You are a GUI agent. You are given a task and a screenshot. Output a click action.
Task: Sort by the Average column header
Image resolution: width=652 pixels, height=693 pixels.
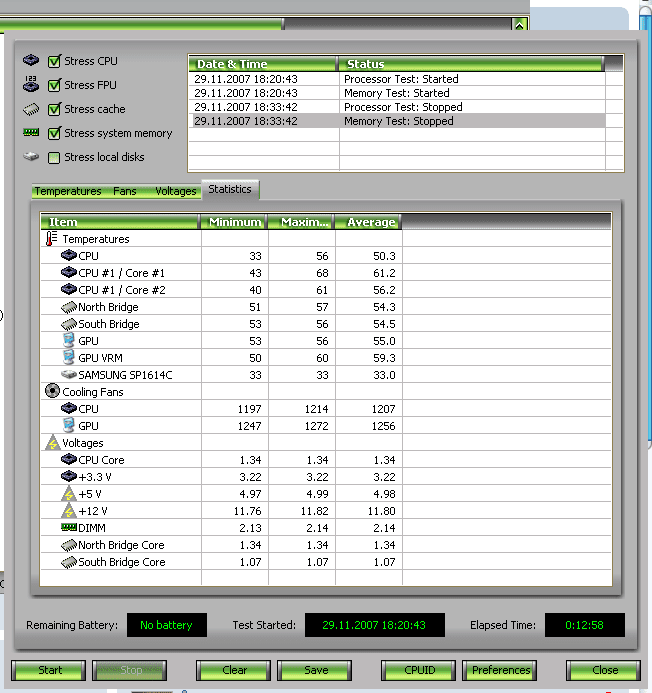(x=368, y=222)
